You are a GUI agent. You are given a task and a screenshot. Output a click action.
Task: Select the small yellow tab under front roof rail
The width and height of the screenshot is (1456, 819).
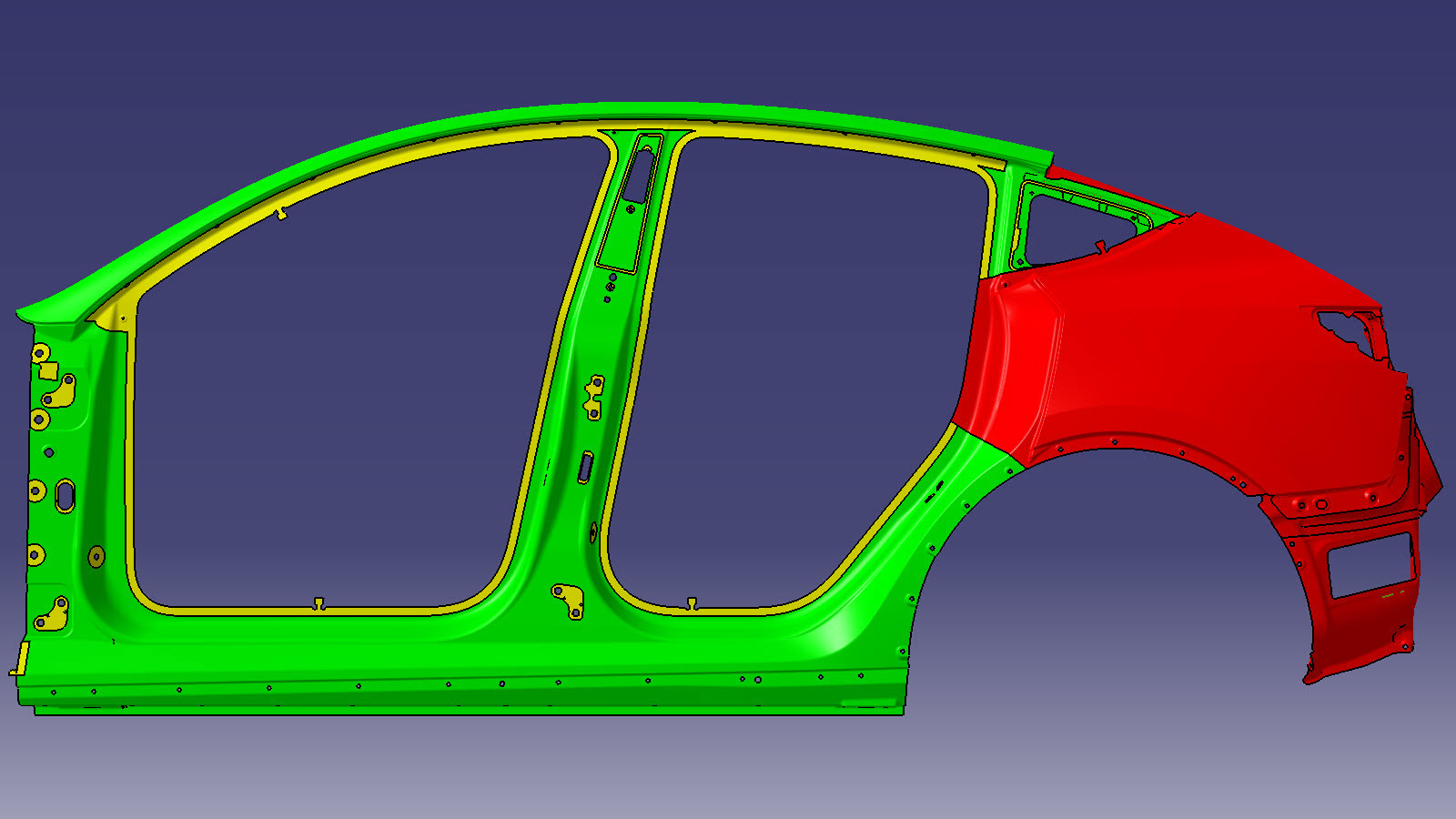coord(281,213)
